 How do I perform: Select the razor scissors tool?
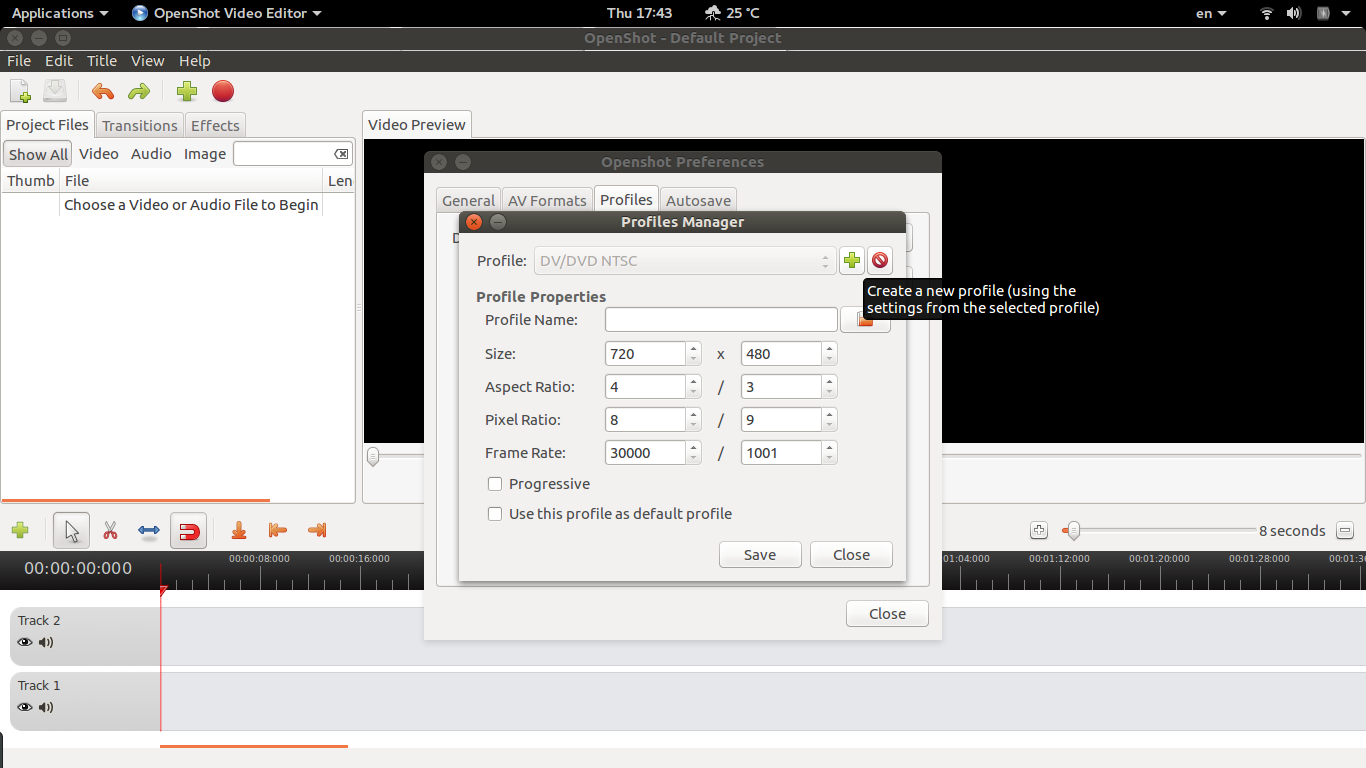click(x=111, y=530)
